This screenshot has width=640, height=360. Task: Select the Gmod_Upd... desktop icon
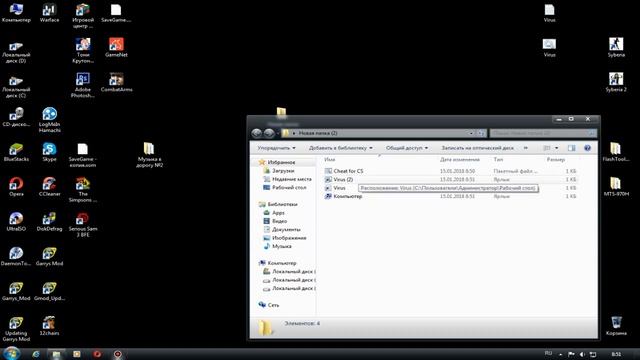point(49,291)
